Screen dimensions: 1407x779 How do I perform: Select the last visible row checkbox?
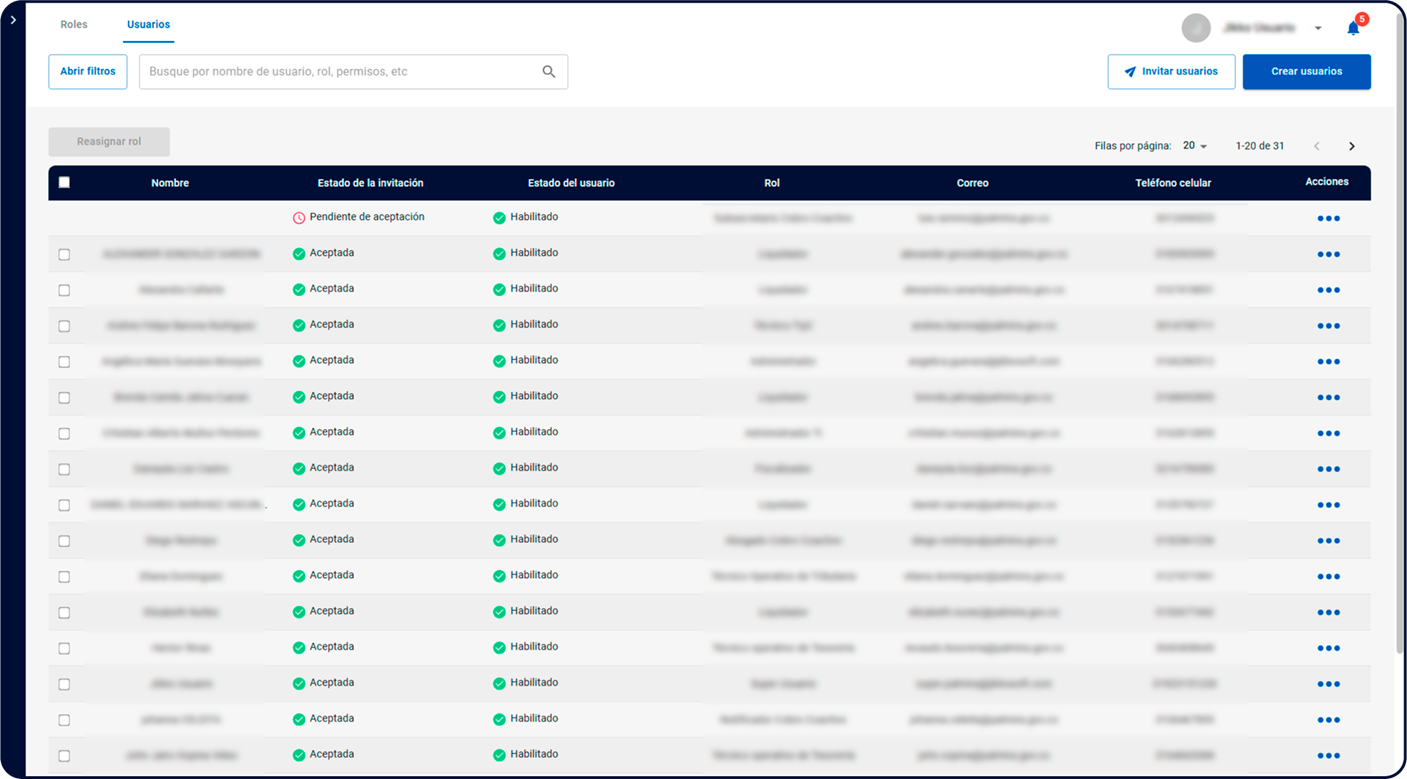[64, 756]
